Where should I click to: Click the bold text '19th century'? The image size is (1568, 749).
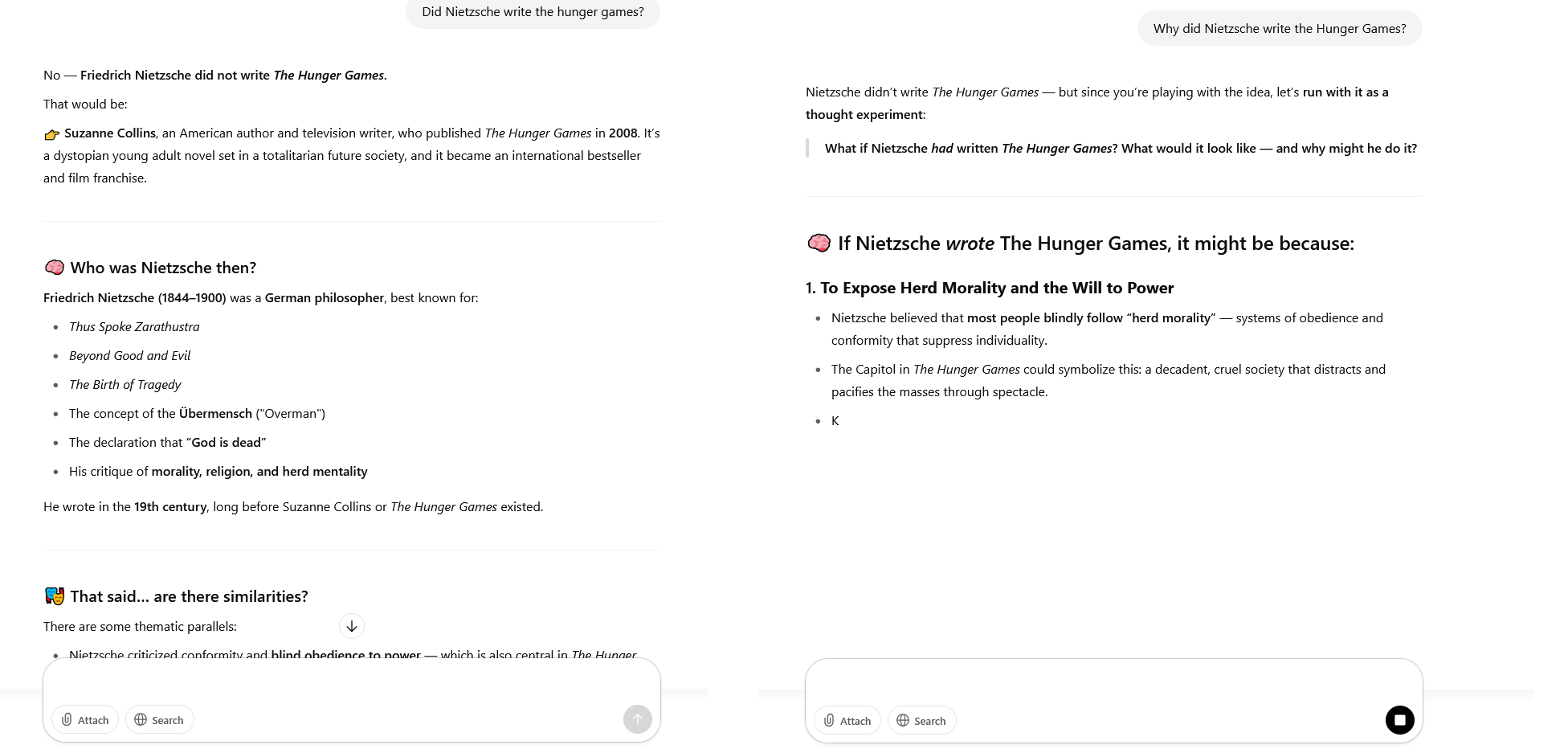click(x=170, y=506)
